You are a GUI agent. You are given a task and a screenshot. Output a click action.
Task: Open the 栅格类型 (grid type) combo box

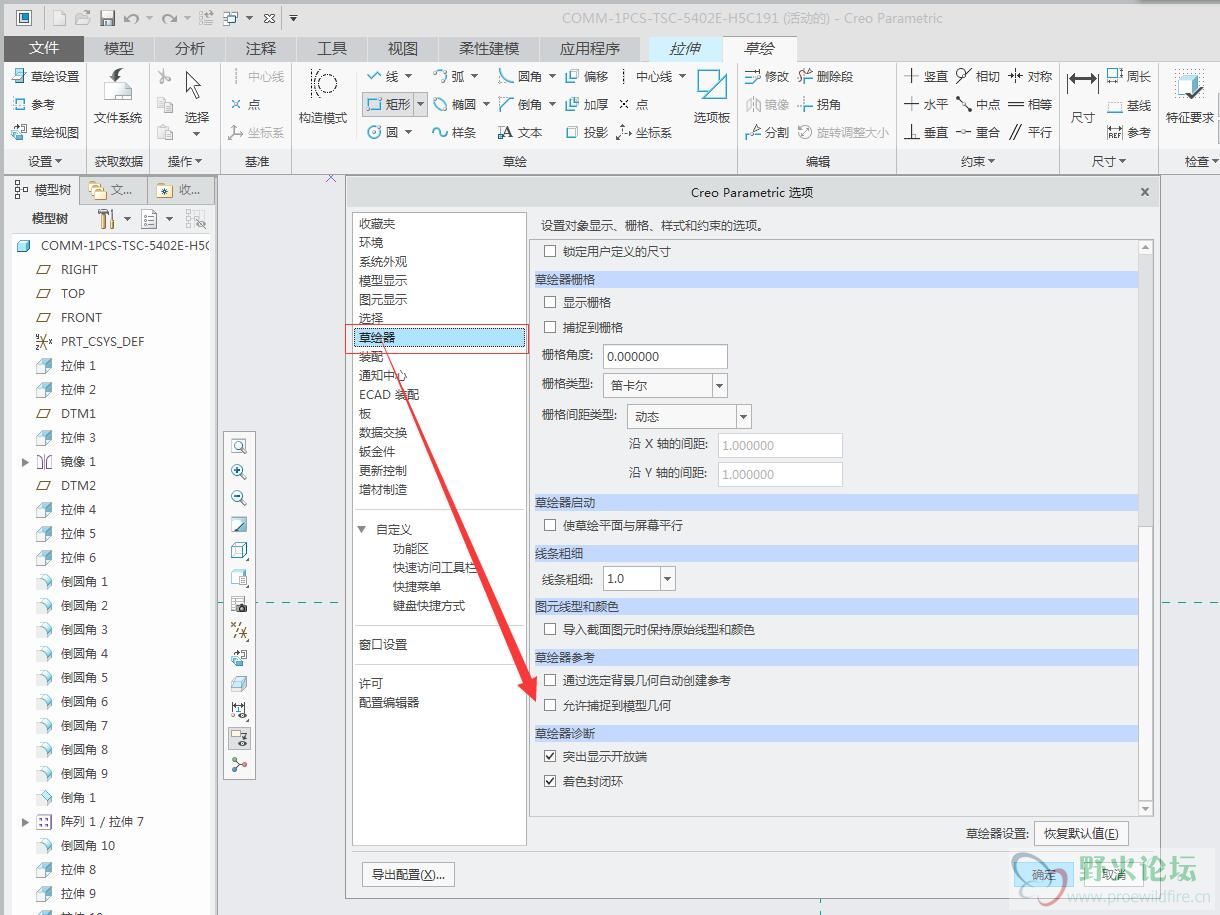pyautogui.click(x=665, y=385)
